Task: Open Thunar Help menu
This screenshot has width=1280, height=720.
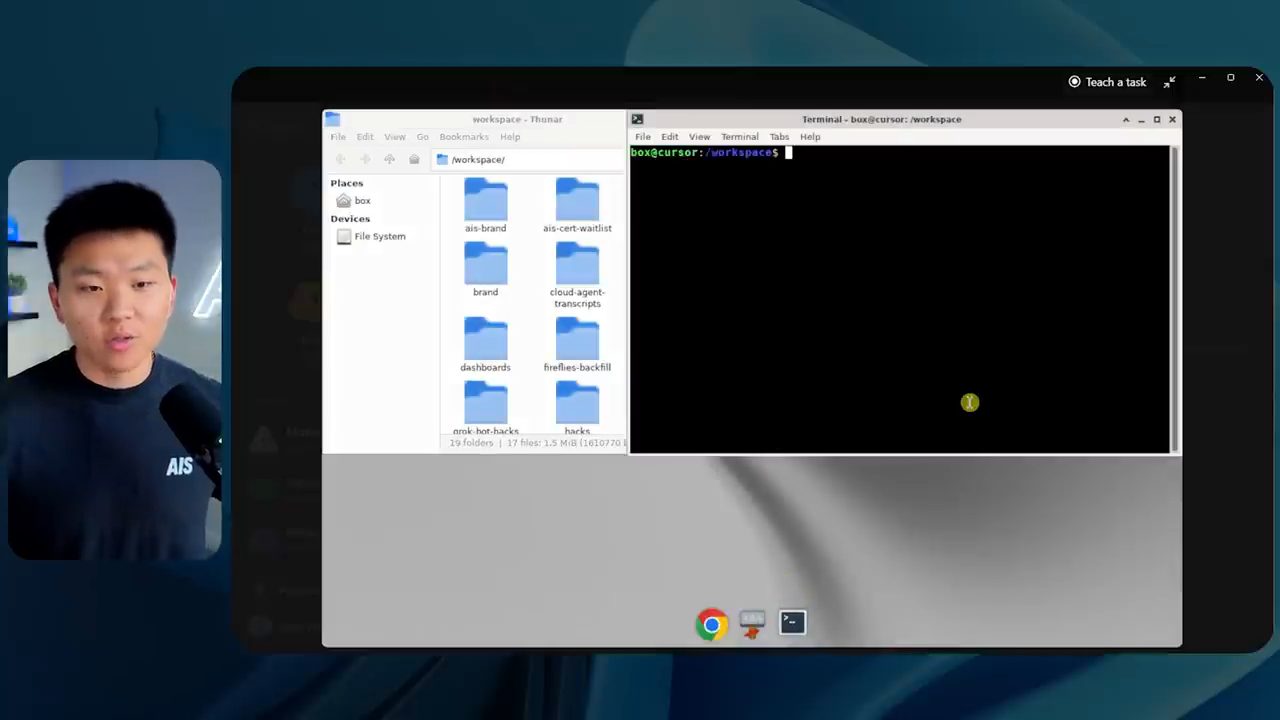Action: 510,137
